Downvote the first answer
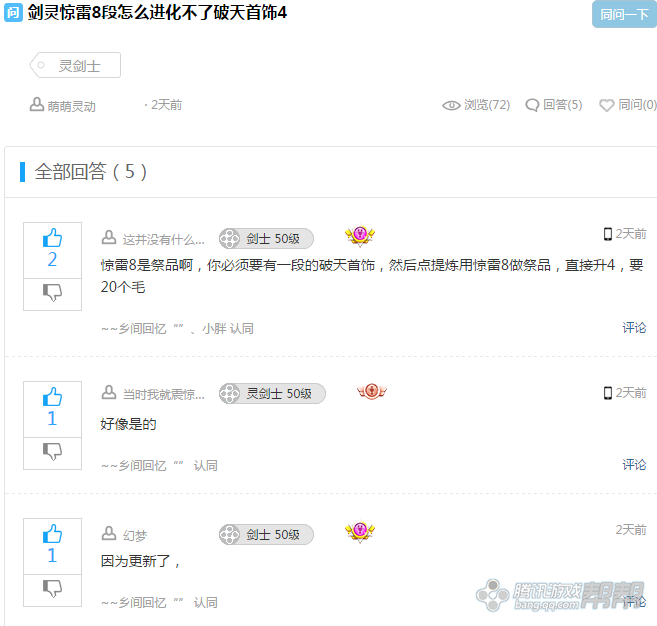657x626 pixels. coord(52,292)
